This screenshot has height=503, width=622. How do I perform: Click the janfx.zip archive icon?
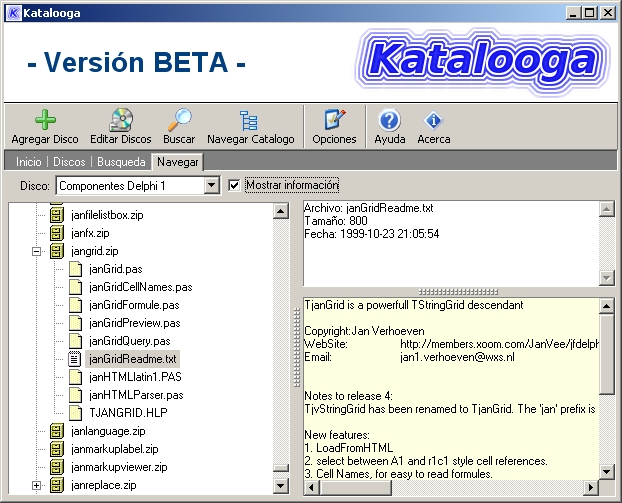pyautogui.click(x=57, y=233)
